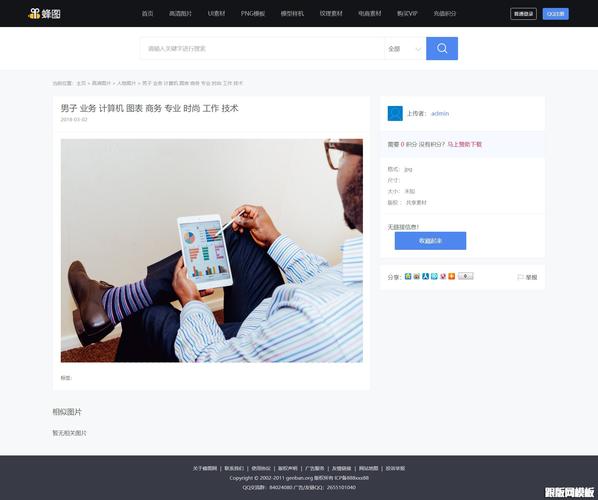Click the red sponsor download link
The width and height of the screenshot is (598, 500).
coord(464,144)
